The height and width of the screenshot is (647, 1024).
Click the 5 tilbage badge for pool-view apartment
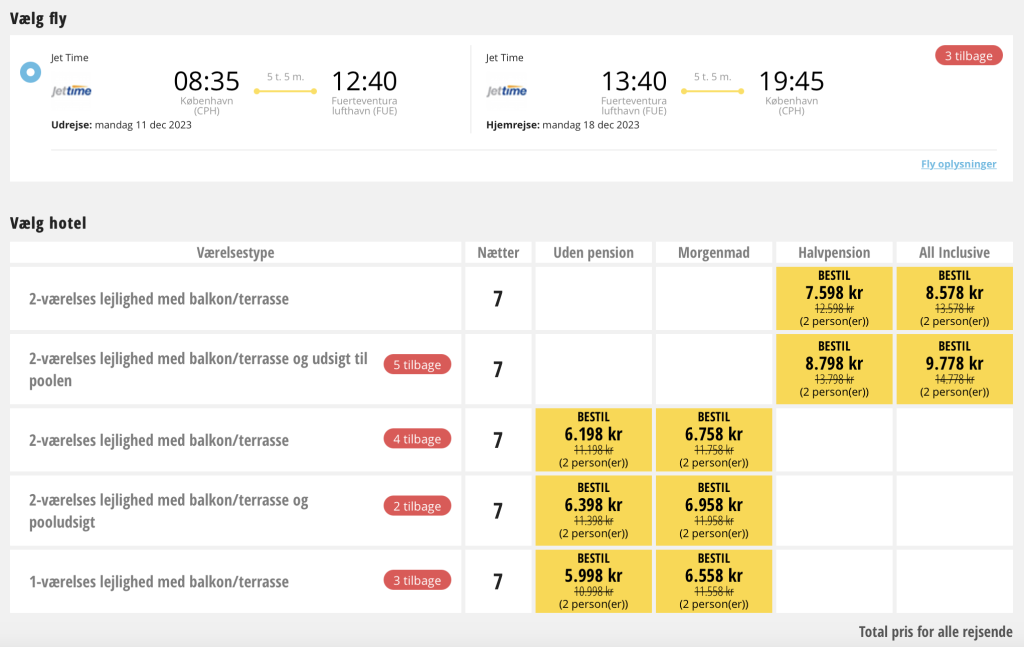tap(417, 365)
